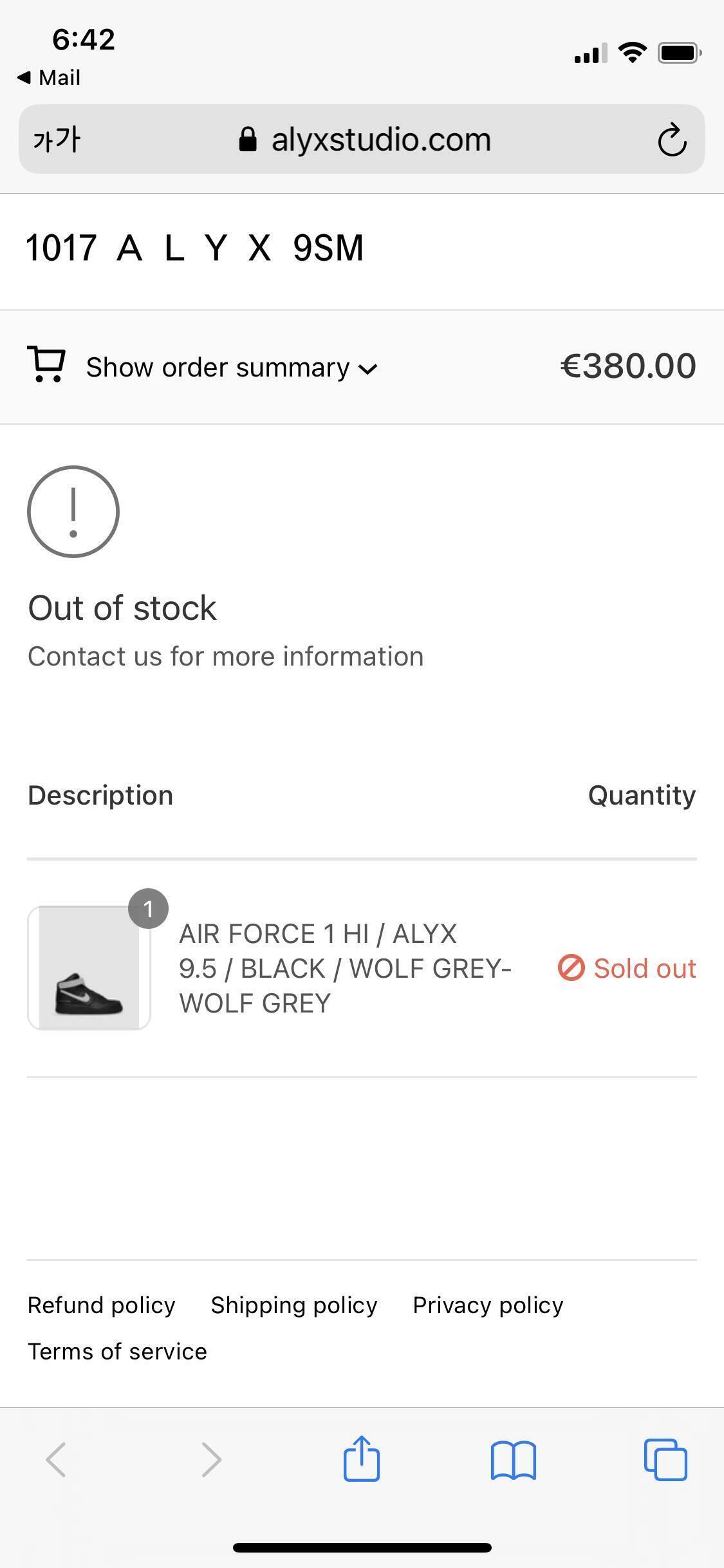Screen dimensions: 724x1568
Task: Tap the Out of stock exclamation icon
Action: point(73,512)
